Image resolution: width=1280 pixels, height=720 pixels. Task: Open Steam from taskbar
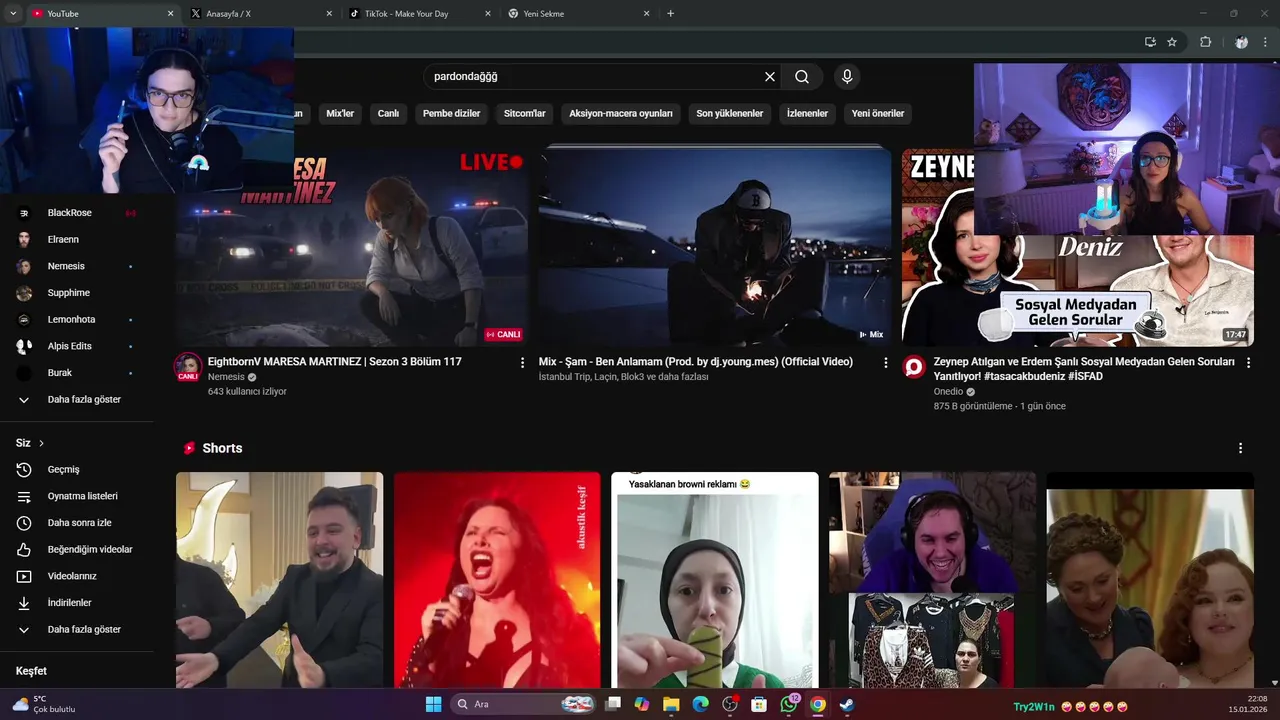847,704
